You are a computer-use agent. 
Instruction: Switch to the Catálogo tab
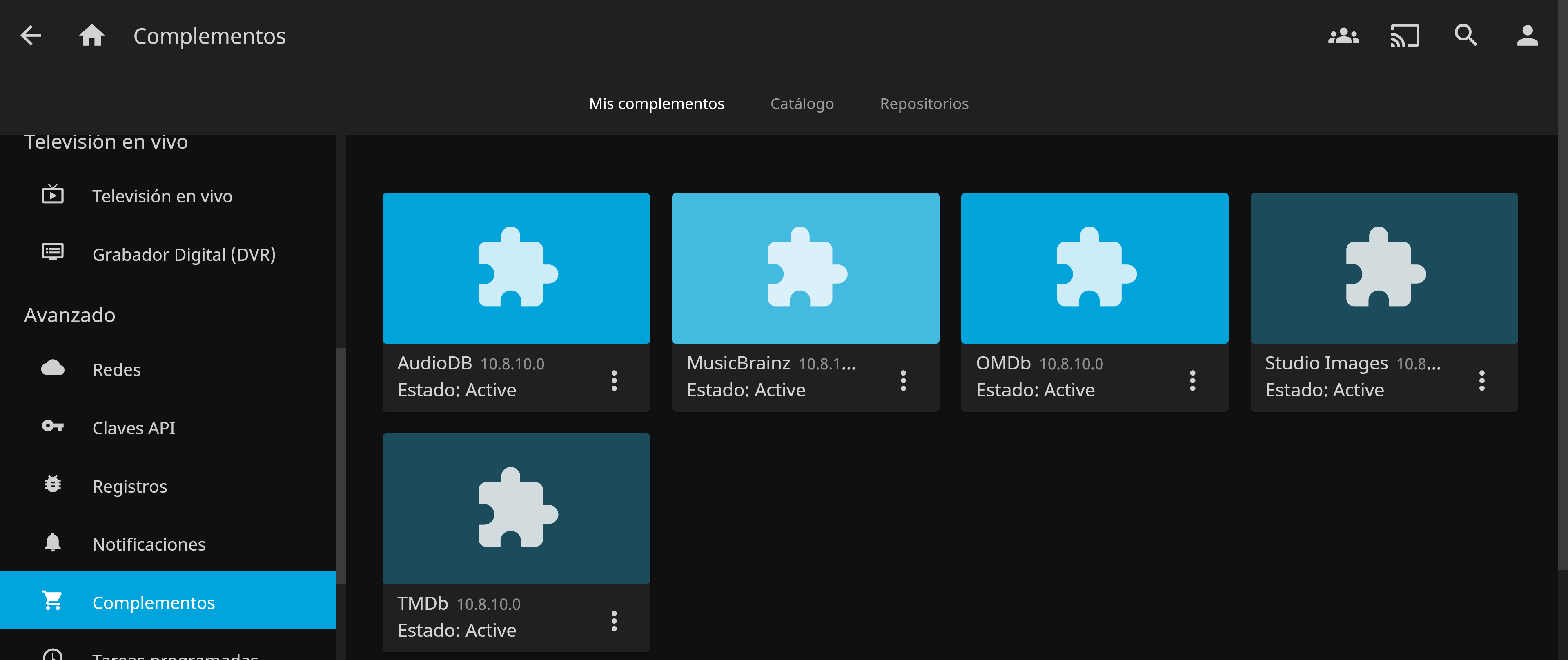[802, 103]
